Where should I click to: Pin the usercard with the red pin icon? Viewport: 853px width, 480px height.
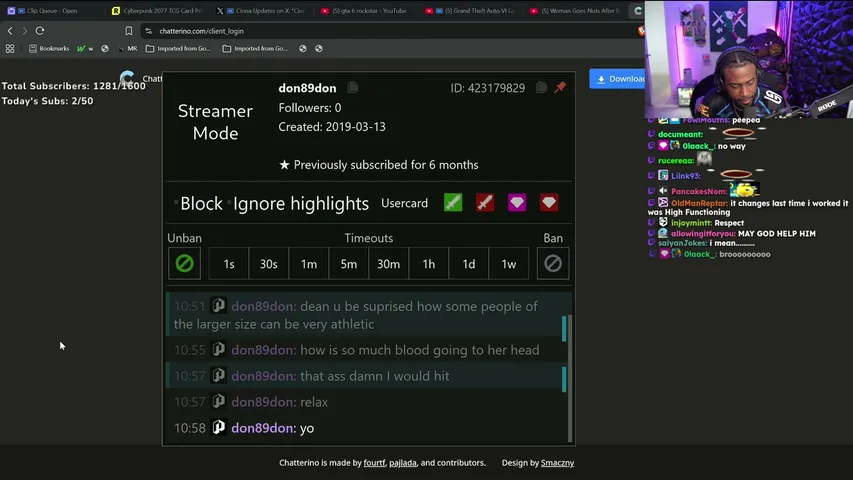coord(560,87)
